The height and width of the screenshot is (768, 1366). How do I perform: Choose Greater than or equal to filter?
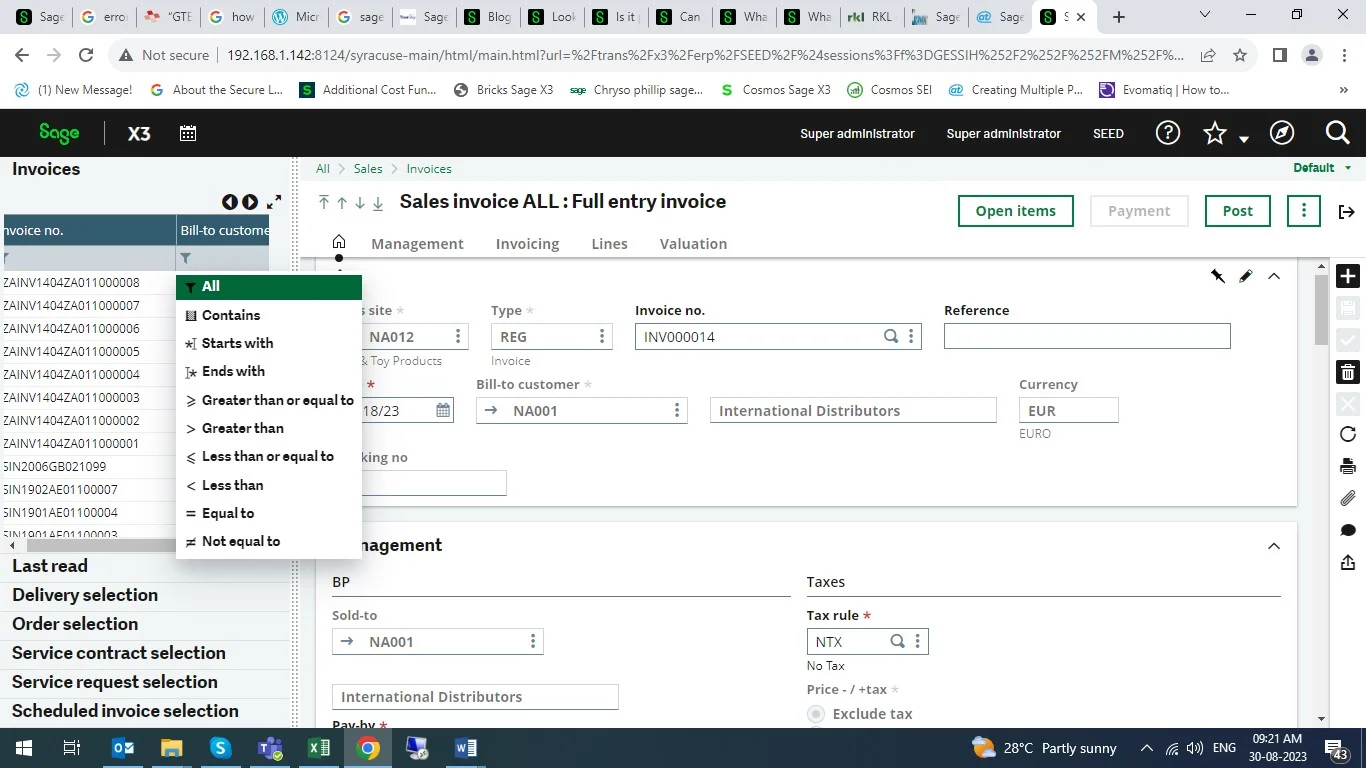click(268, 400)
